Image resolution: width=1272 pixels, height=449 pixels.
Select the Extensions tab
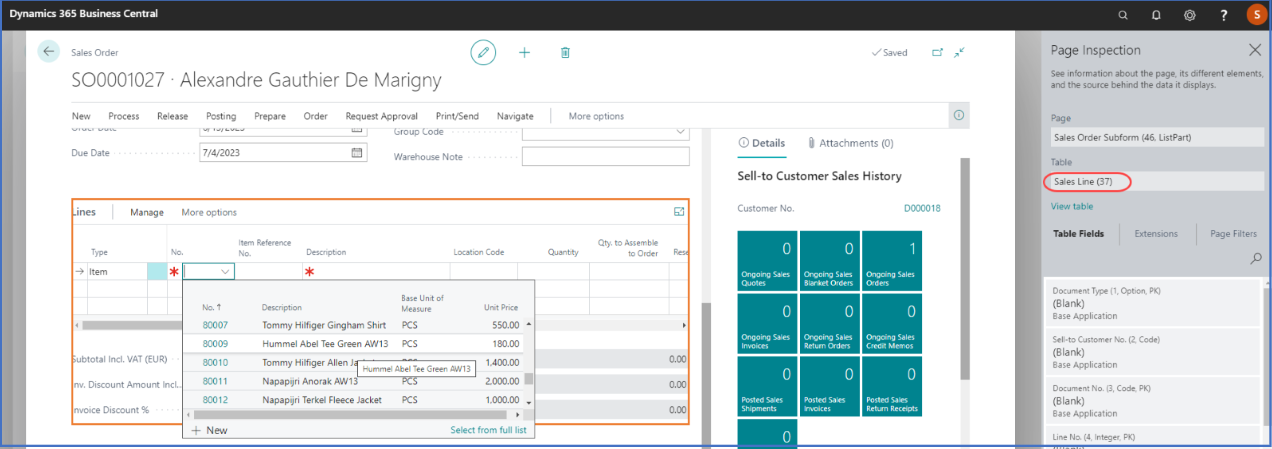tap(1155, 233)
